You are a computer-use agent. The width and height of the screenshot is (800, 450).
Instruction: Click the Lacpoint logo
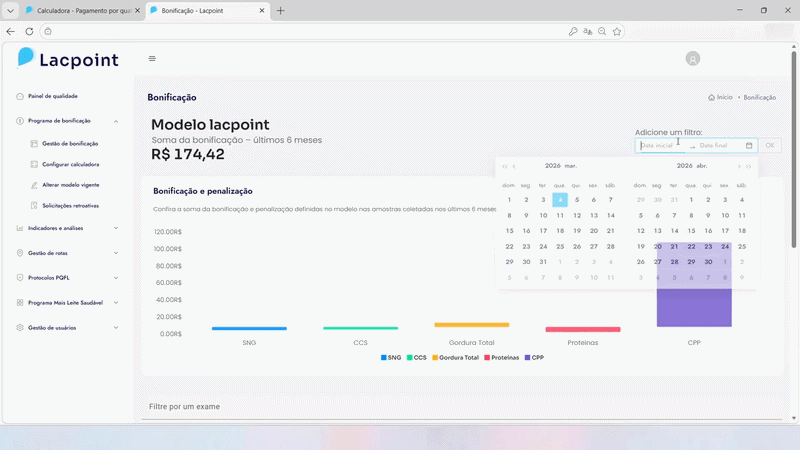tap(68, 59)
